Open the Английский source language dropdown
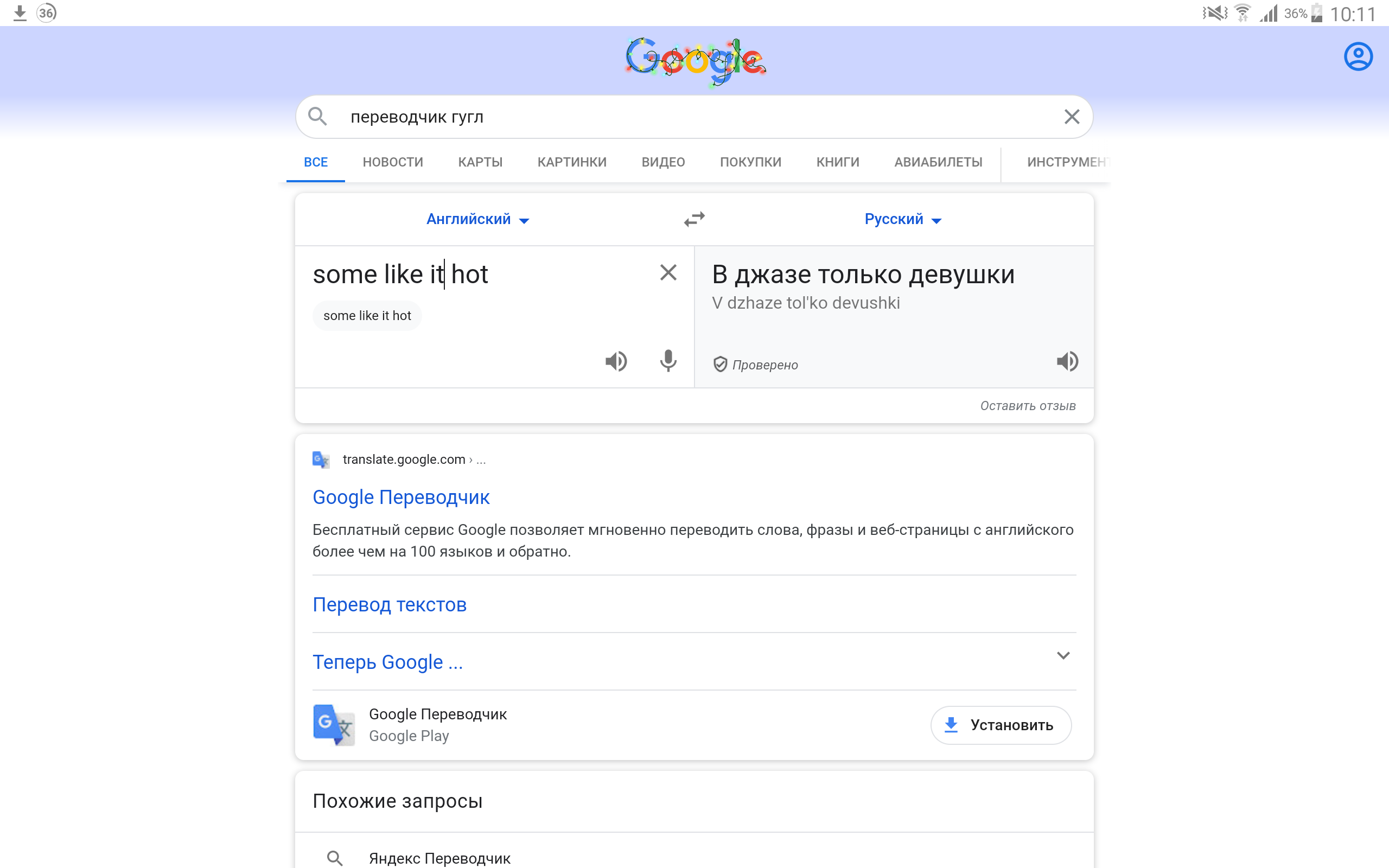The image size is (1389, 868). (x=477, y=219)
